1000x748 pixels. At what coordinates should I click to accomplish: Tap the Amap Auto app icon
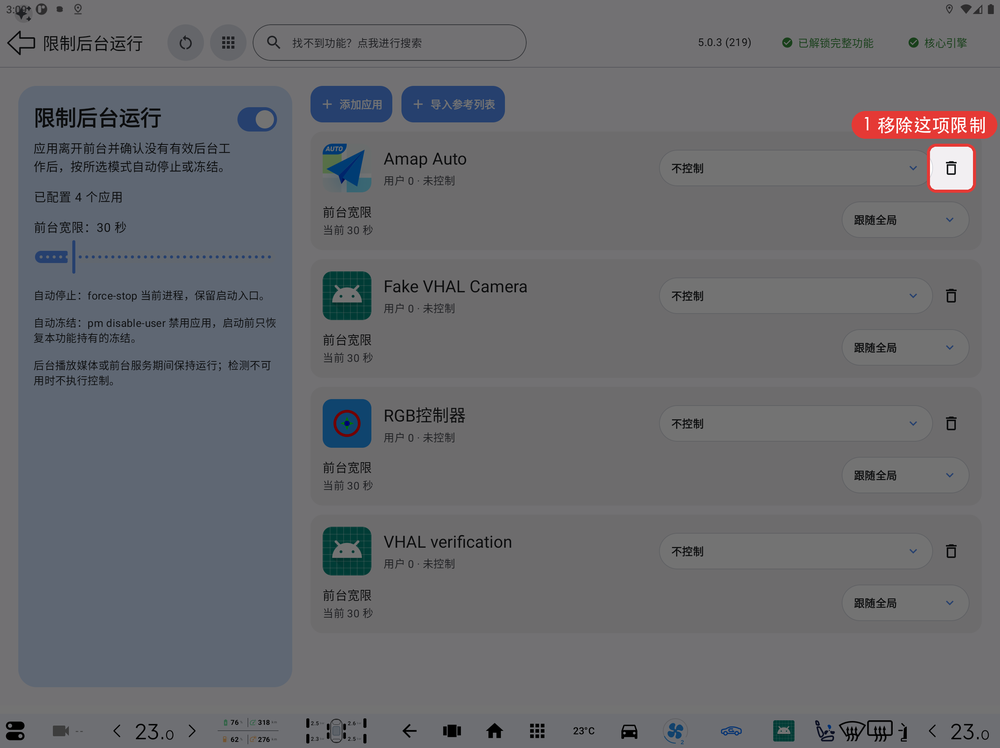click(x=347, y=168)
